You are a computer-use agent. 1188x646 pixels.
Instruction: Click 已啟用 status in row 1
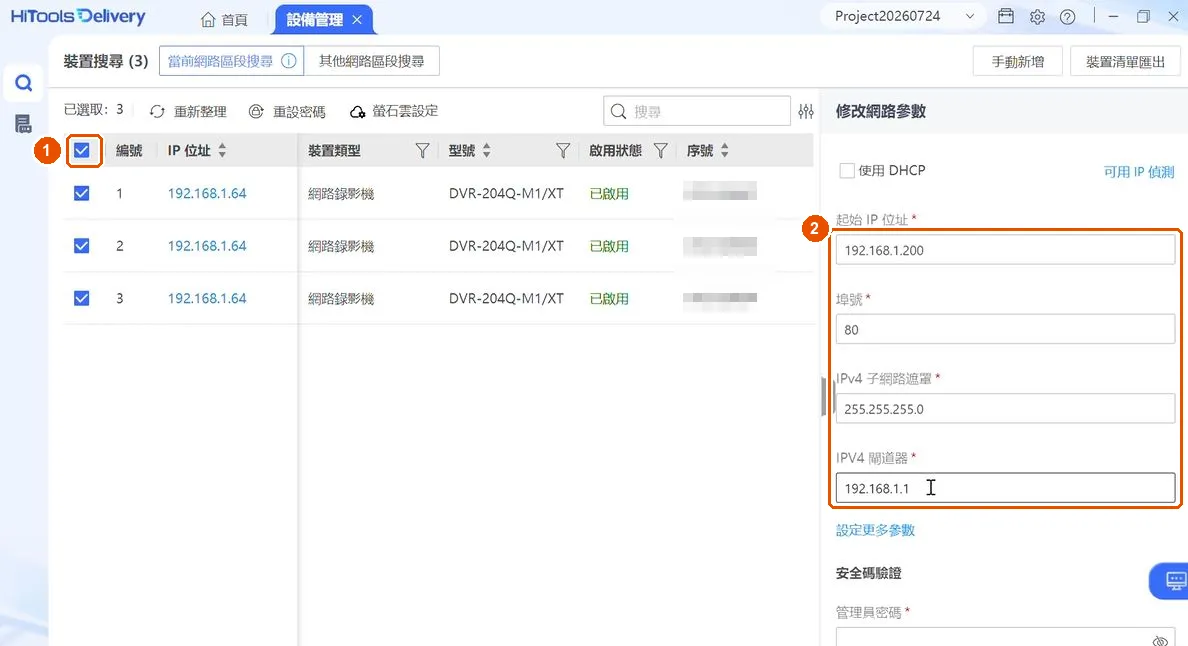click(x=609, y=194)
